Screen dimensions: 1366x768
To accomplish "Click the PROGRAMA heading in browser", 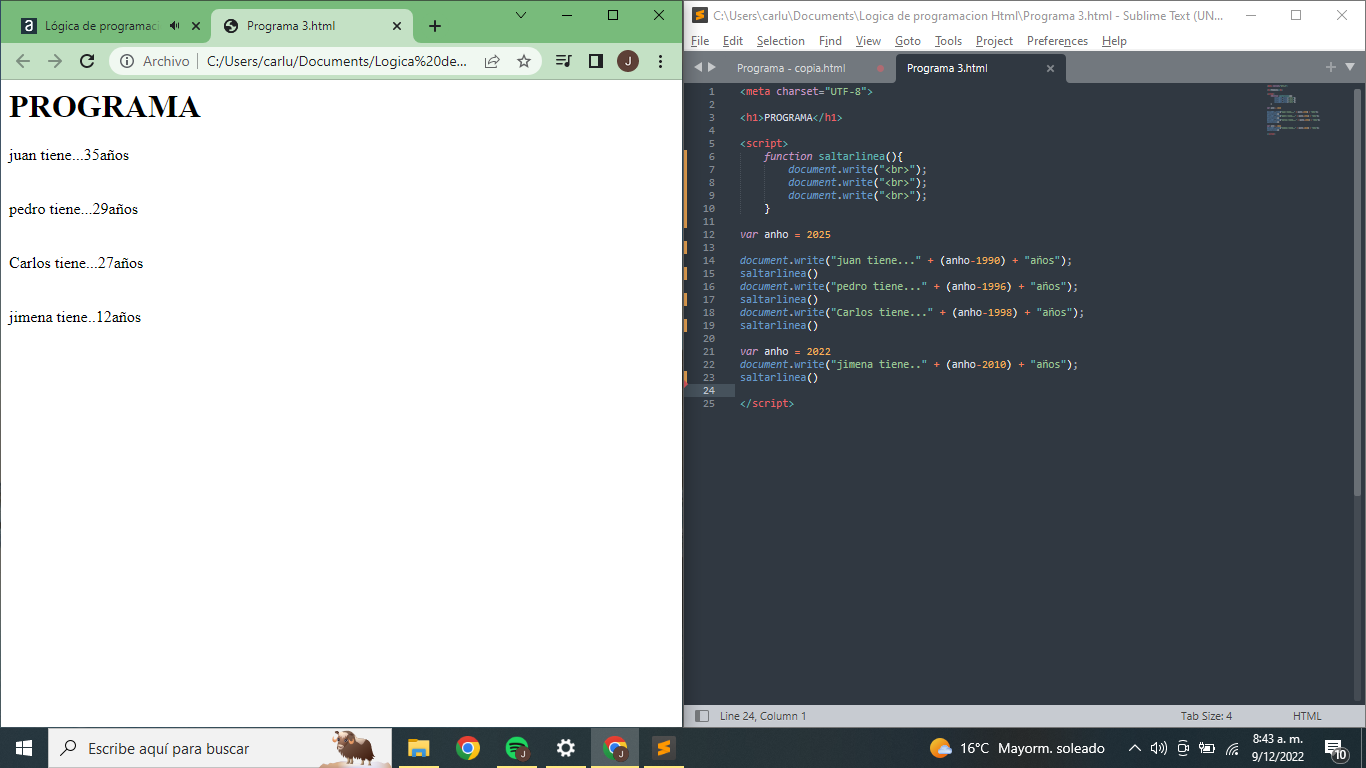I will pos(105,107).
